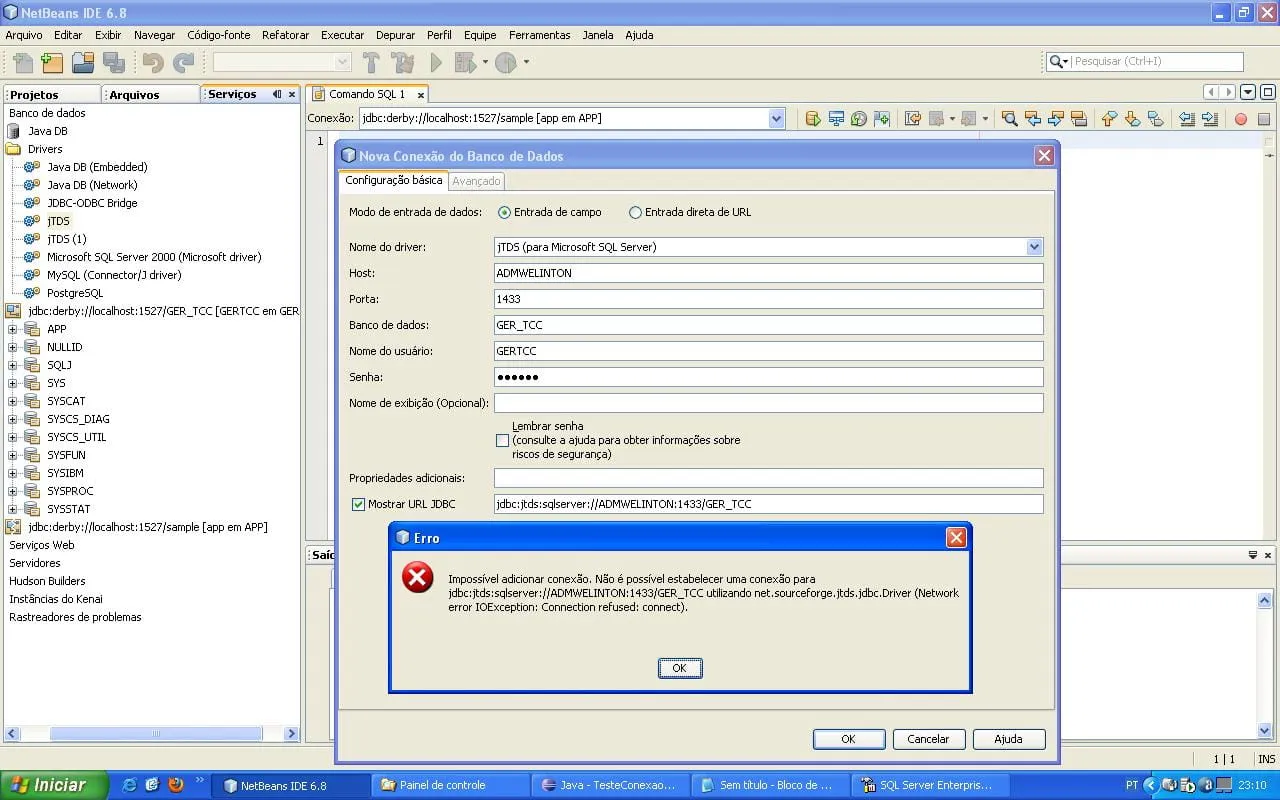Open the Refatorar menu

click(x=285, y=35)
